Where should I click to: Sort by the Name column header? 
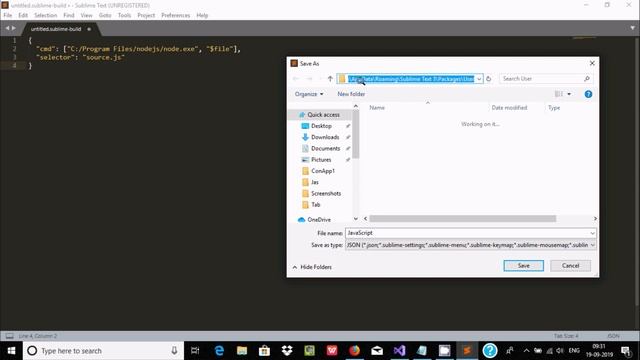click(x=377, y=108)
